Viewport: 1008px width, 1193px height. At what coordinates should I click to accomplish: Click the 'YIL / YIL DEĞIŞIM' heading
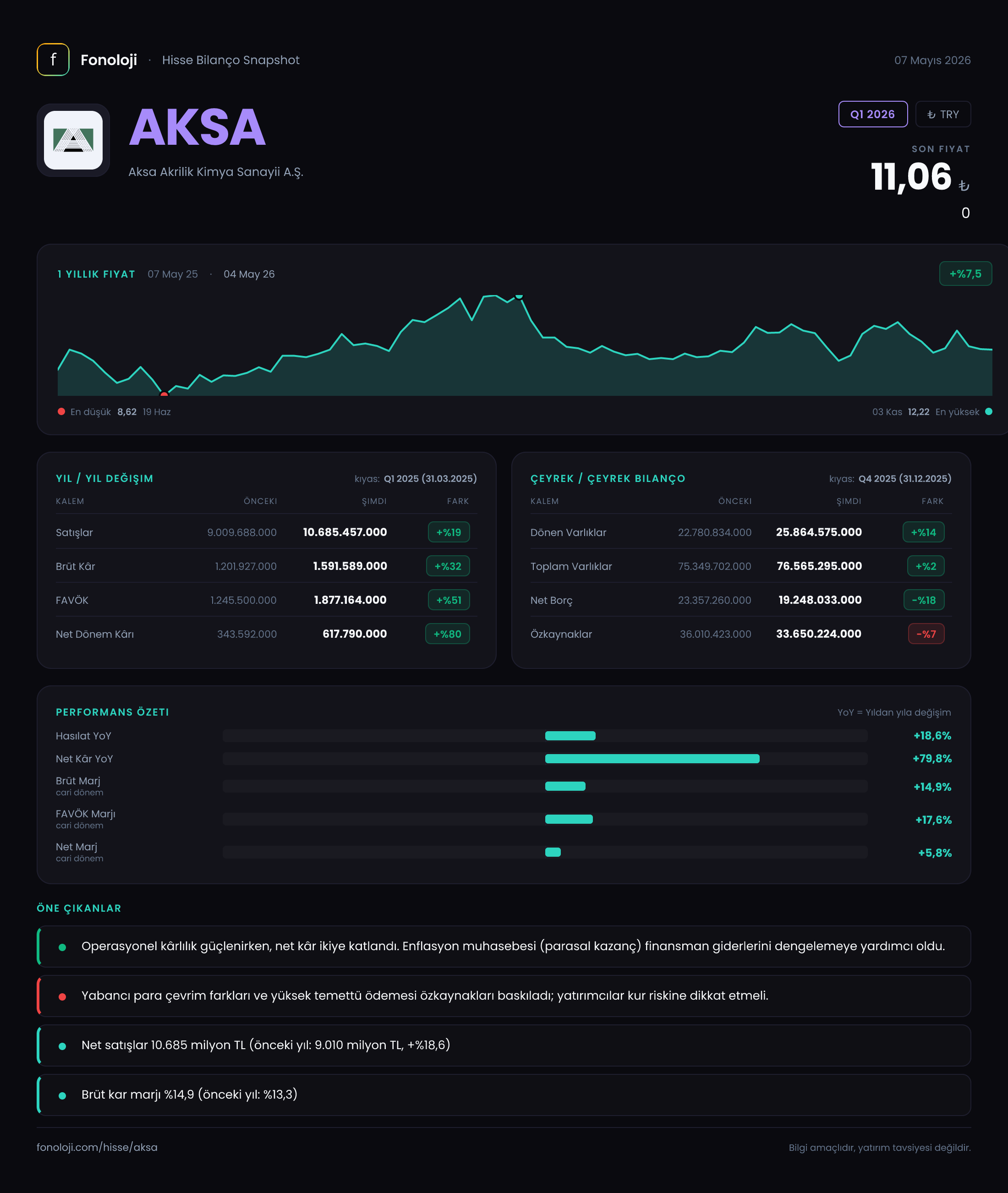(x=104, y=479)
